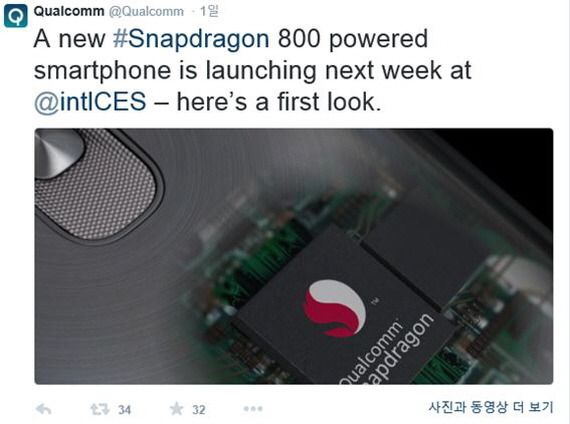Open the @intlCES mention

pyautogui.click(x=90, y=102)
